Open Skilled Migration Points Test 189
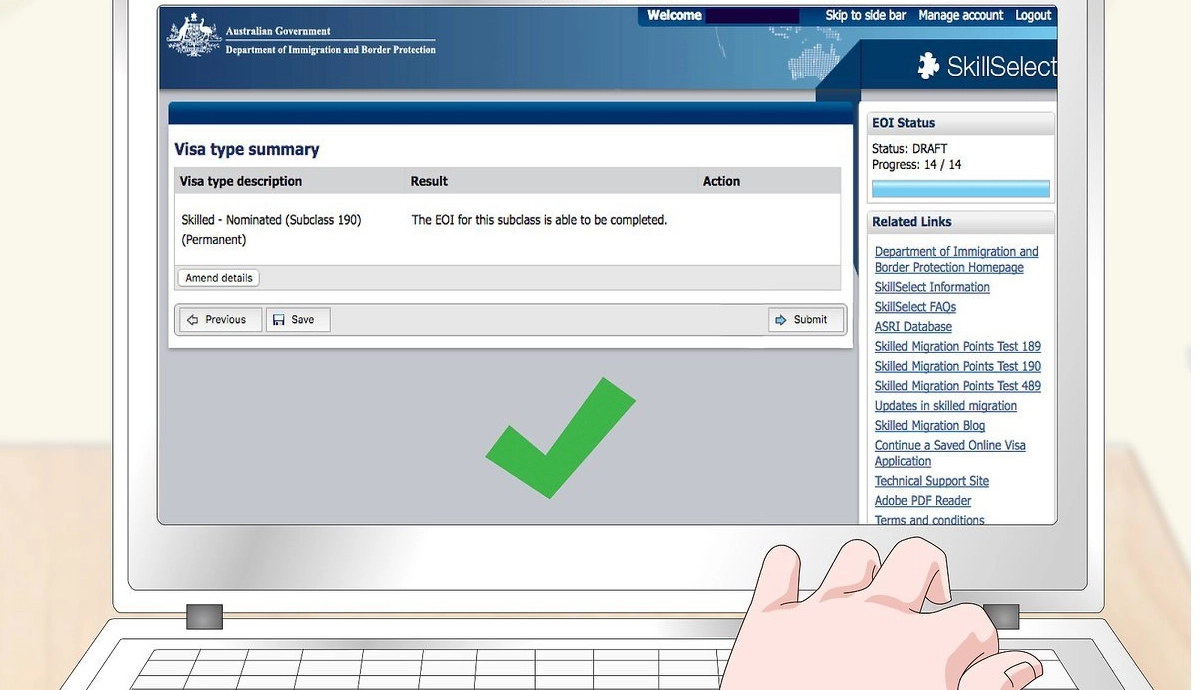 pos(957,347)
